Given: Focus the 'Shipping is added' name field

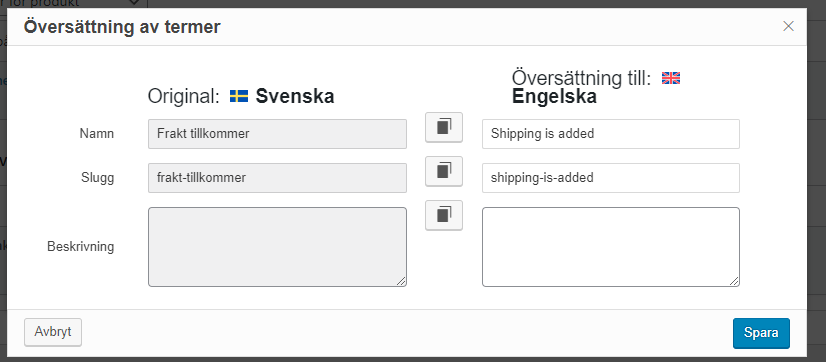Looking at the screenshot, I should point(611,134).
